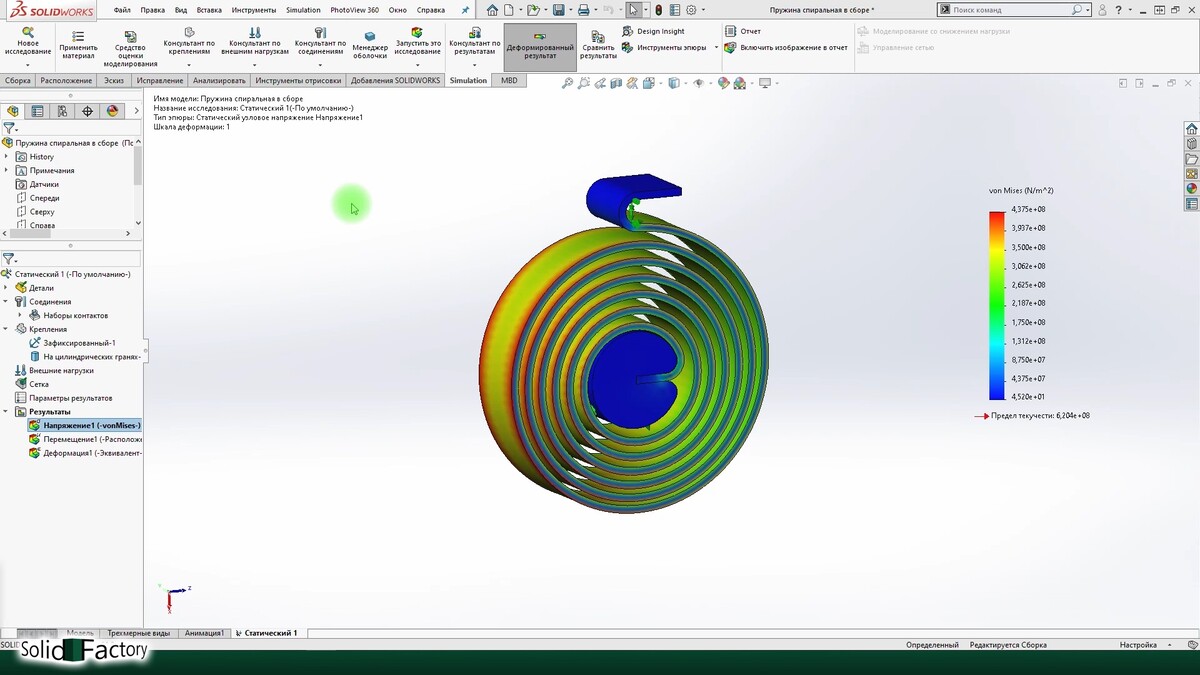The width and height of the screenshot is (1200, 675).
Task: Toggle Деформированный результат button
Action: [540, 46]
